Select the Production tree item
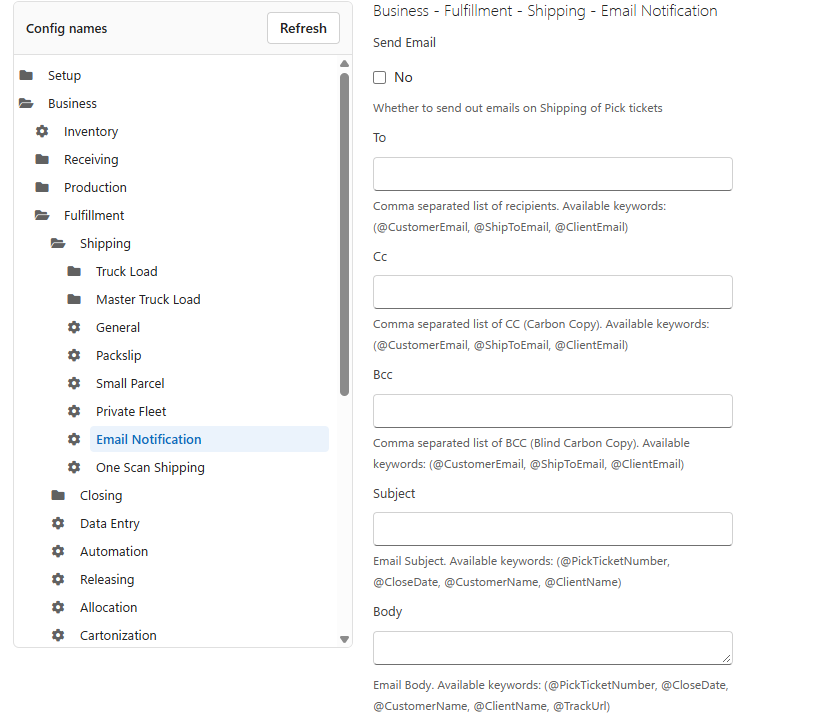The image size is (833, 715). [95, 188]
